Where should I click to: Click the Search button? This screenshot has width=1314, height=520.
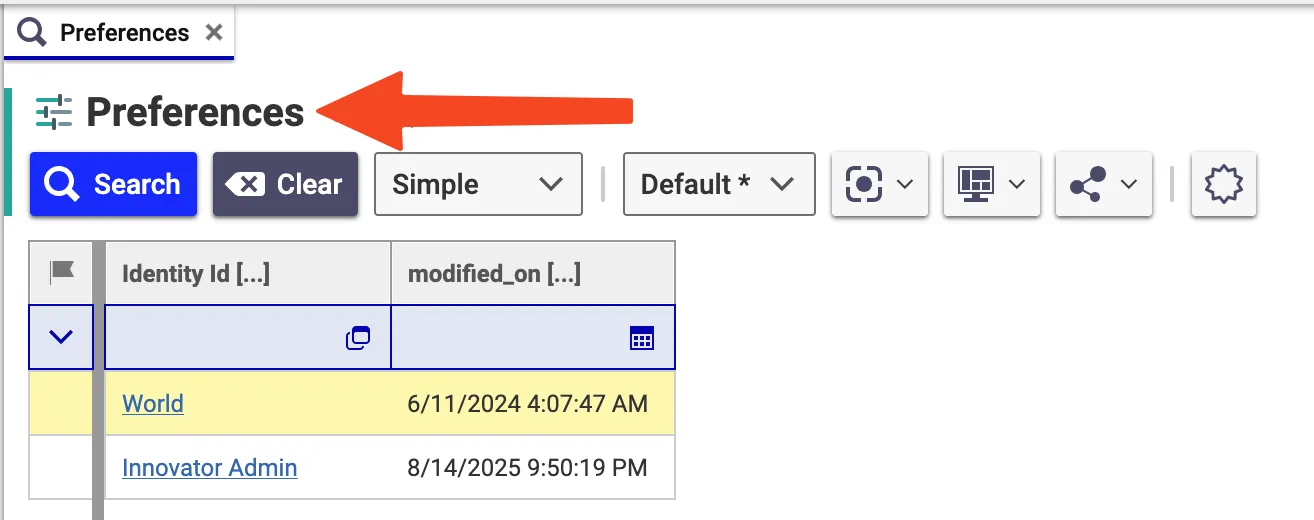point(113,184)
